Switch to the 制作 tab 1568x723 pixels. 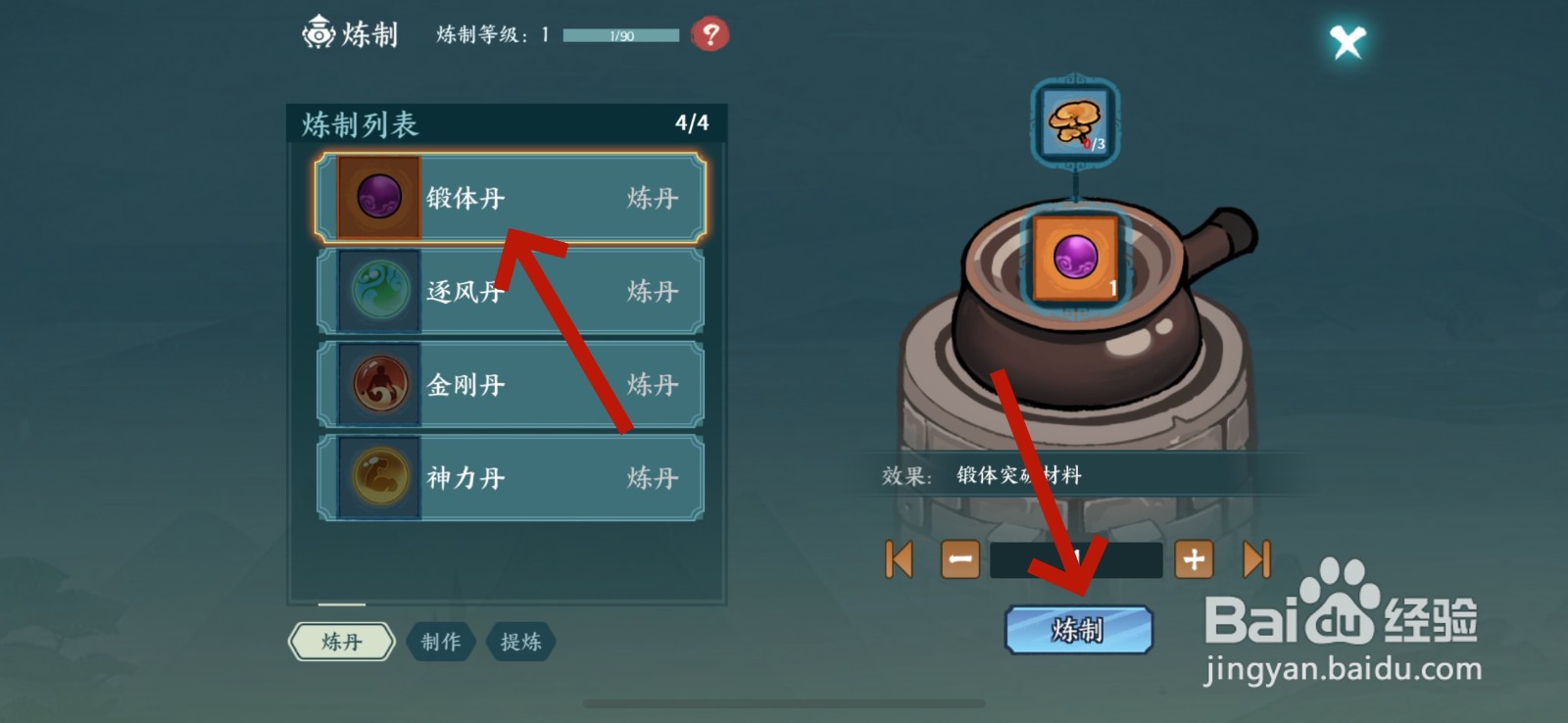pyautogui.click(x=441, y=642)
